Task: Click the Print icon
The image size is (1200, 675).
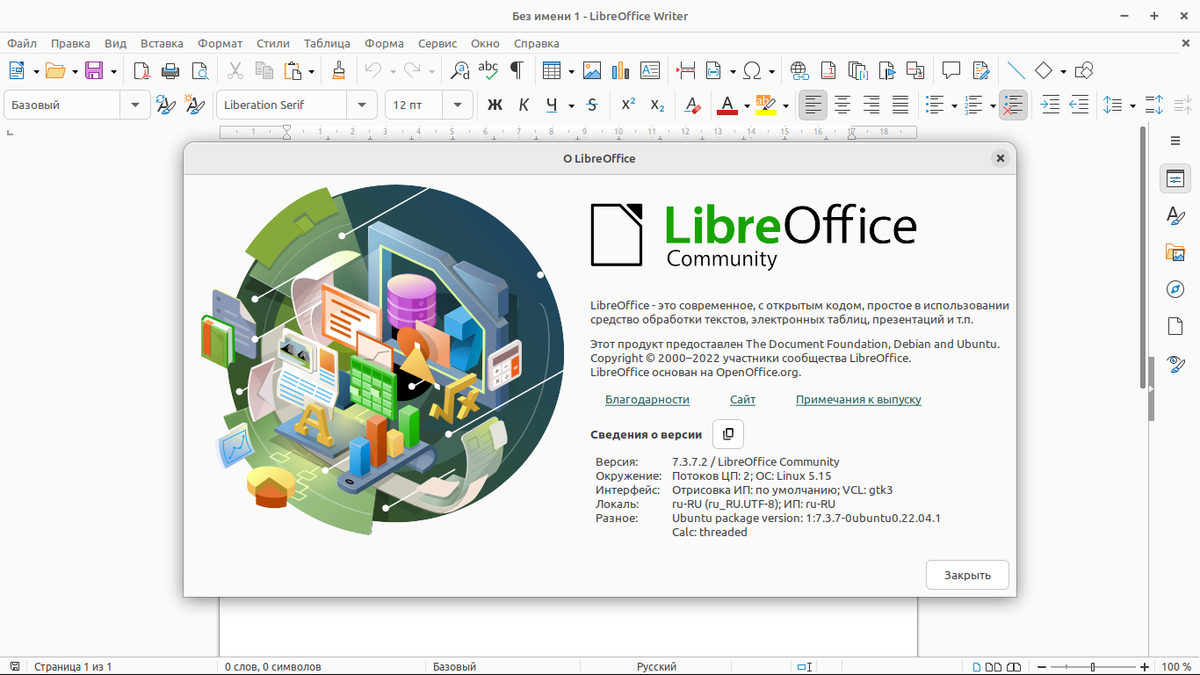Action: [x=170, y=71]
